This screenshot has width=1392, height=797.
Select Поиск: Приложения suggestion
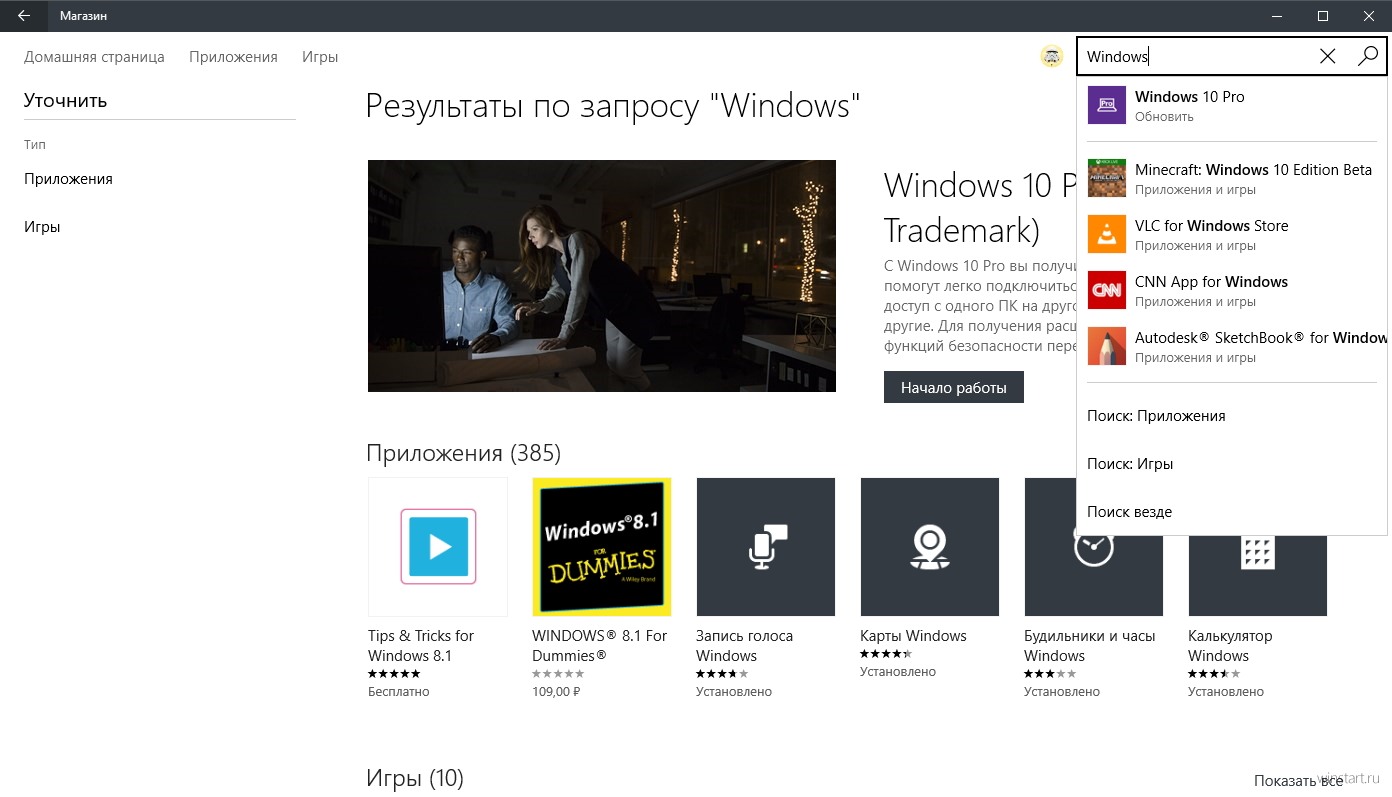1156,416
